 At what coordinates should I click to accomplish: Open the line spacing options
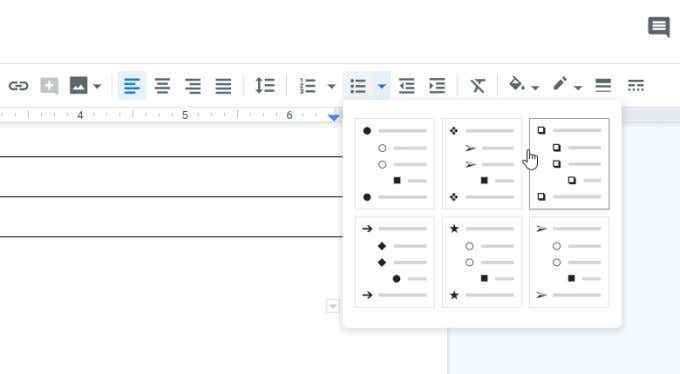(x=265, y=85)
